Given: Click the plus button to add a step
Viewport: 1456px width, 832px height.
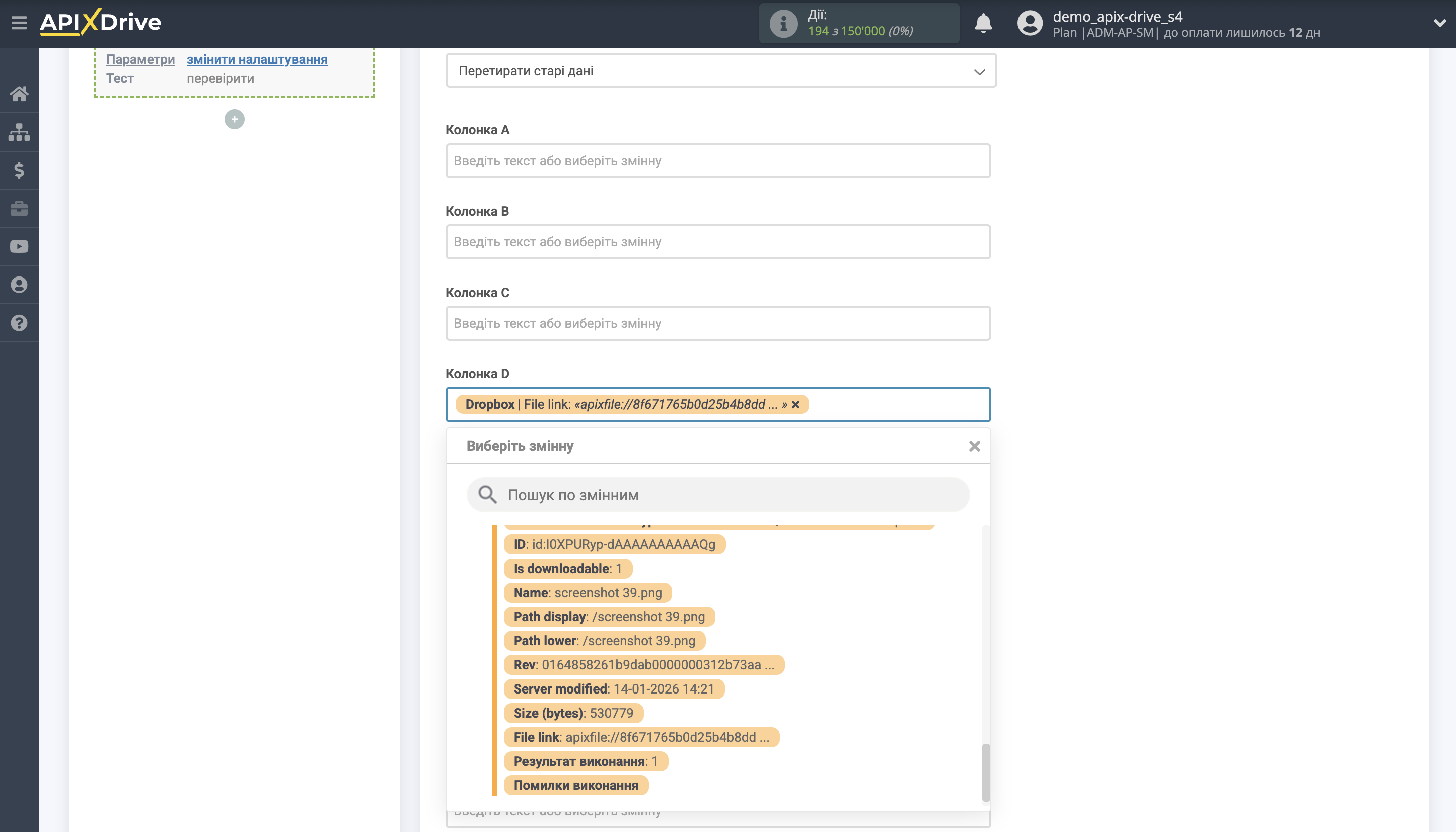Looking at the screenshot, I should [x=235, y=119].
